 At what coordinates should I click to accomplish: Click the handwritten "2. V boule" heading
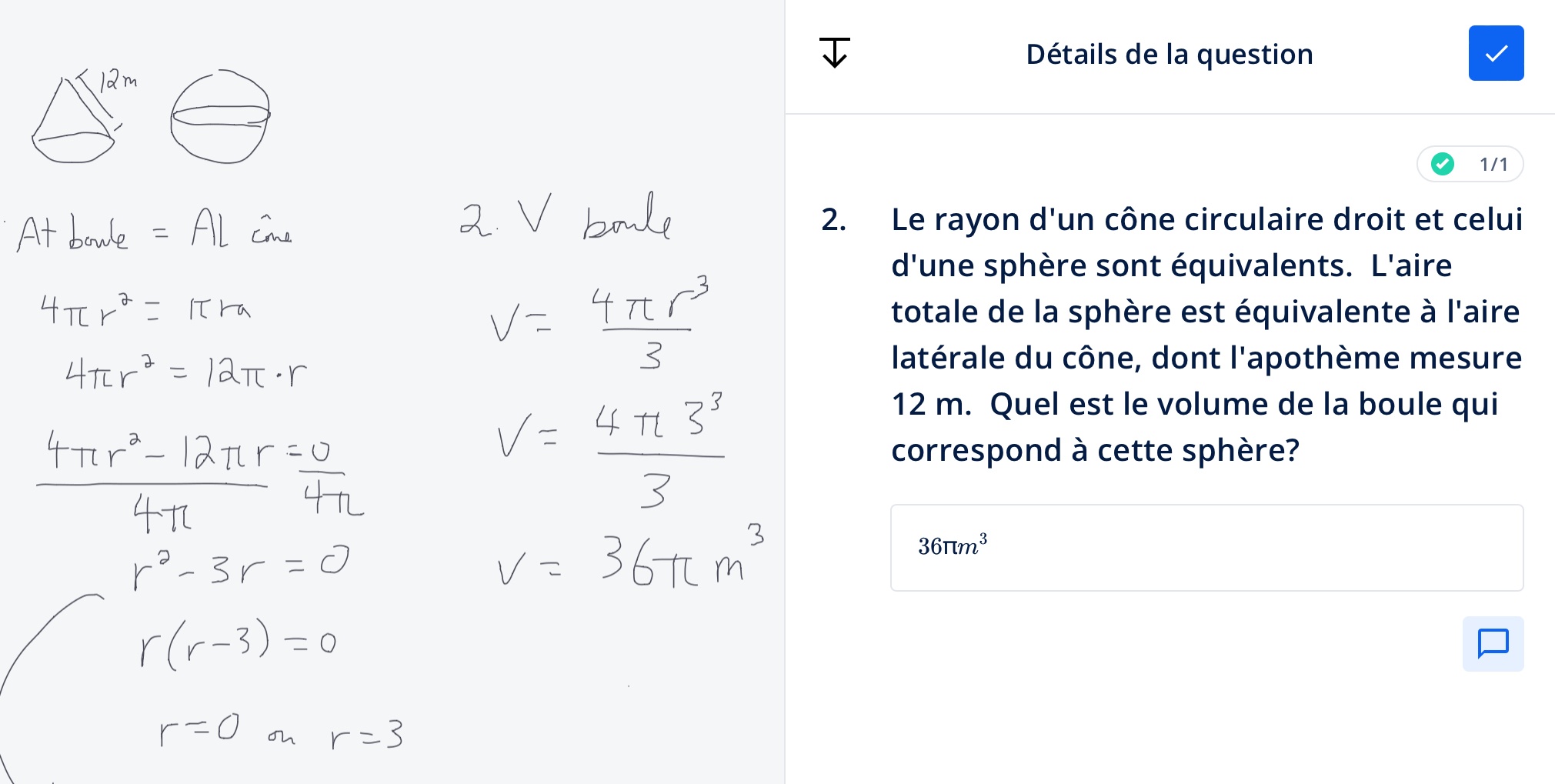coord(566,217)
